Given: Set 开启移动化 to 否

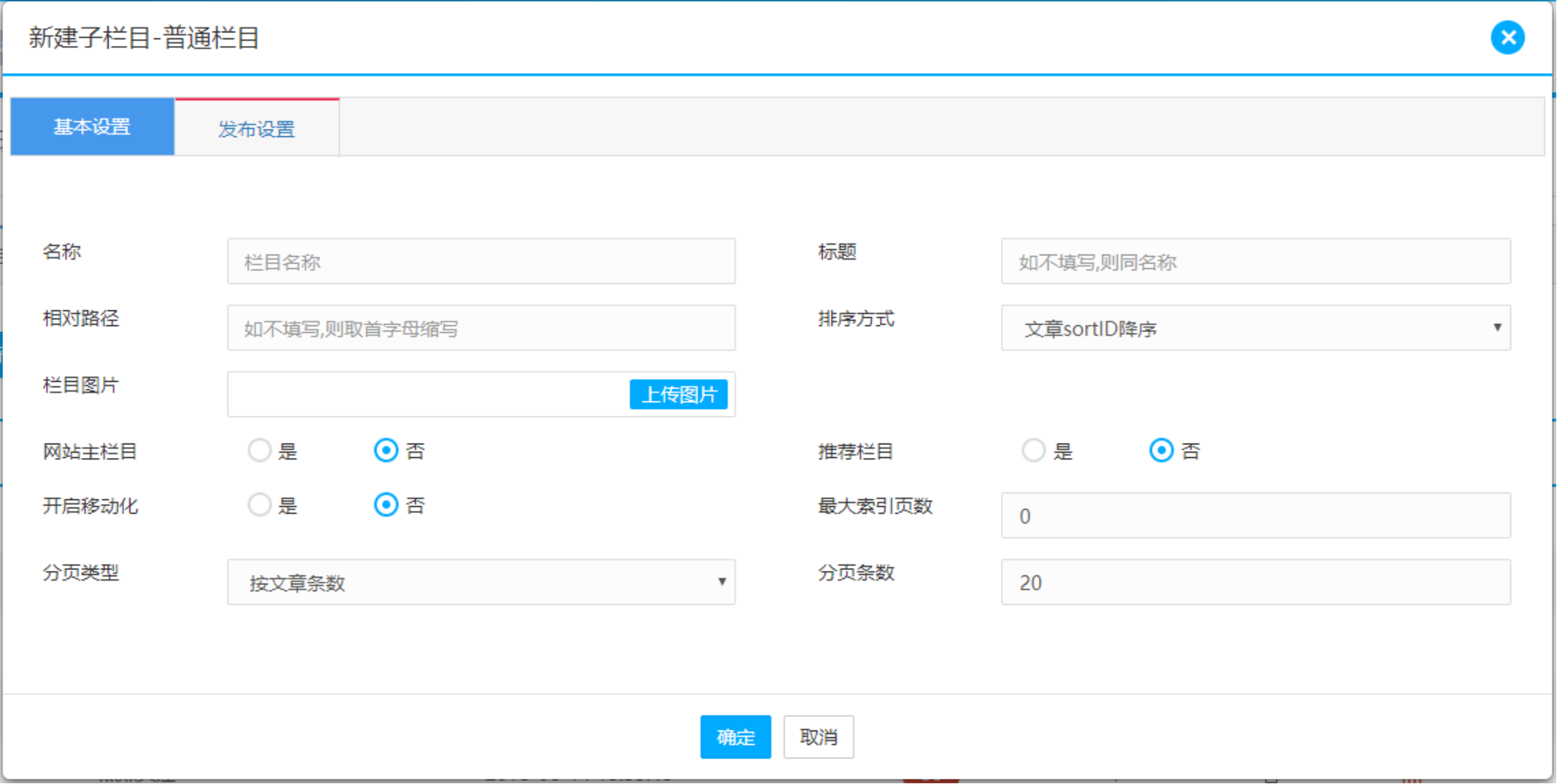Looking at the screenshot, I should (x=386, y=505).
